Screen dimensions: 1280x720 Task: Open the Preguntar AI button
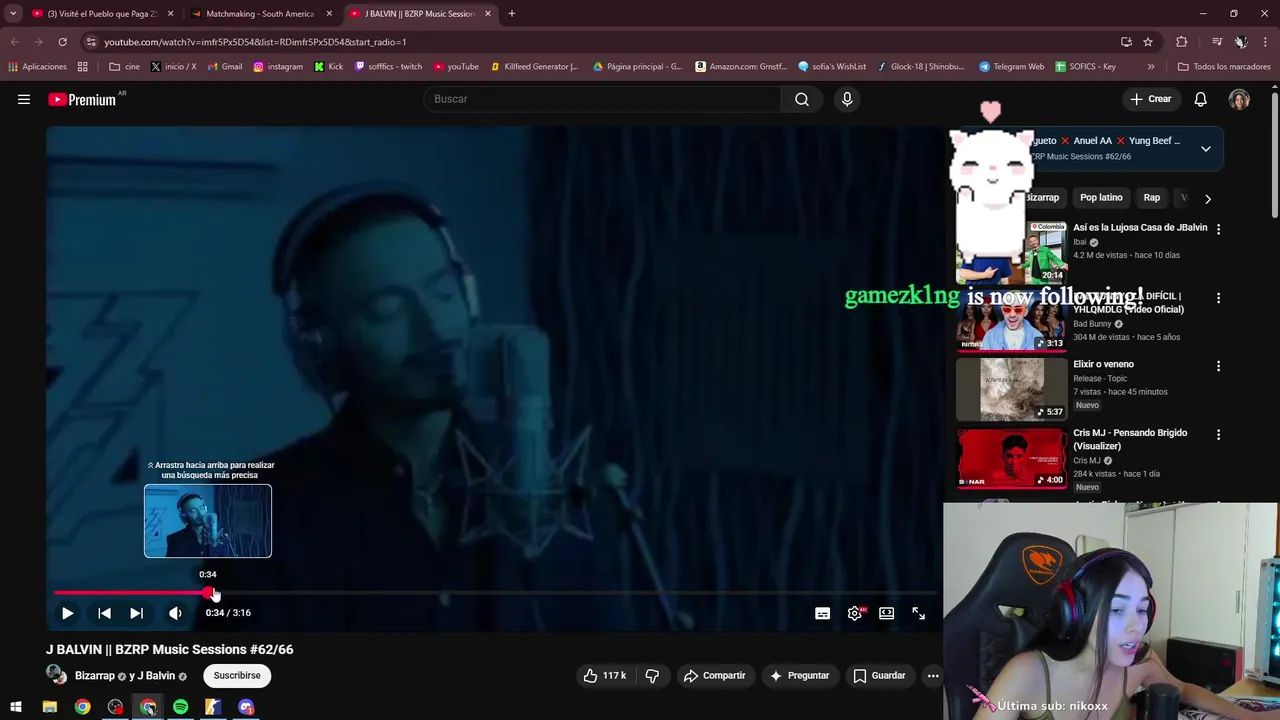pyautogui.click(x=798, y=676)
